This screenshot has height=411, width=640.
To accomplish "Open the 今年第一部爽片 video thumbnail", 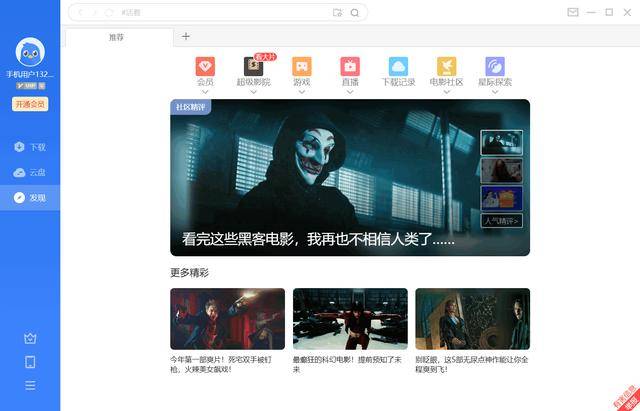I will tap(227, 319).
